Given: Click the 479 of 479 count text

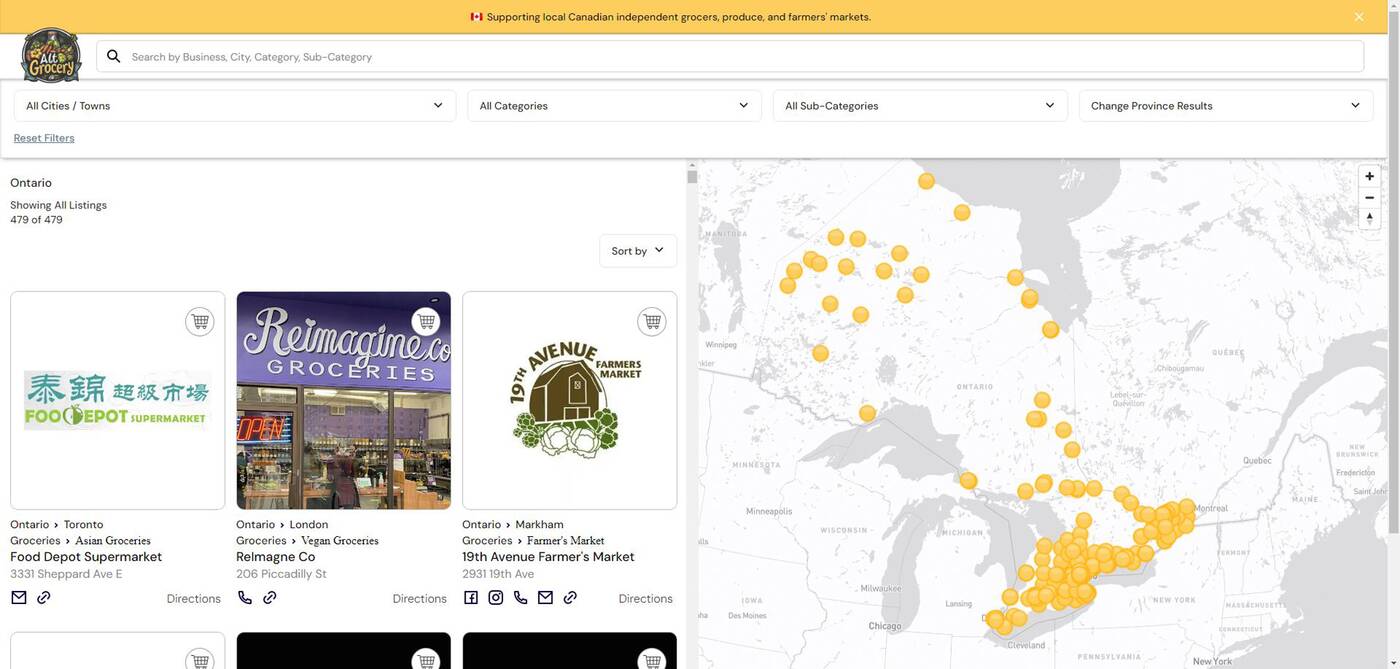Looking at the screenshot, I should coord(36,220).
